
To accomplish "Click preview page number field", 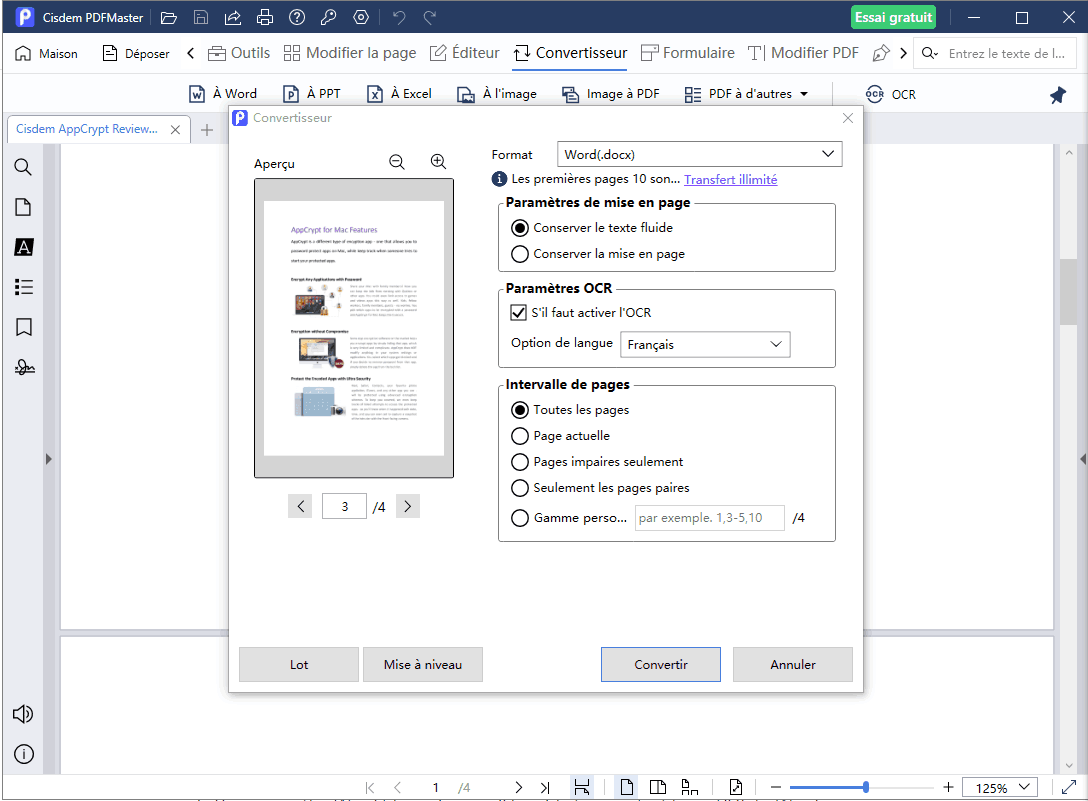I will click(344, 507).
